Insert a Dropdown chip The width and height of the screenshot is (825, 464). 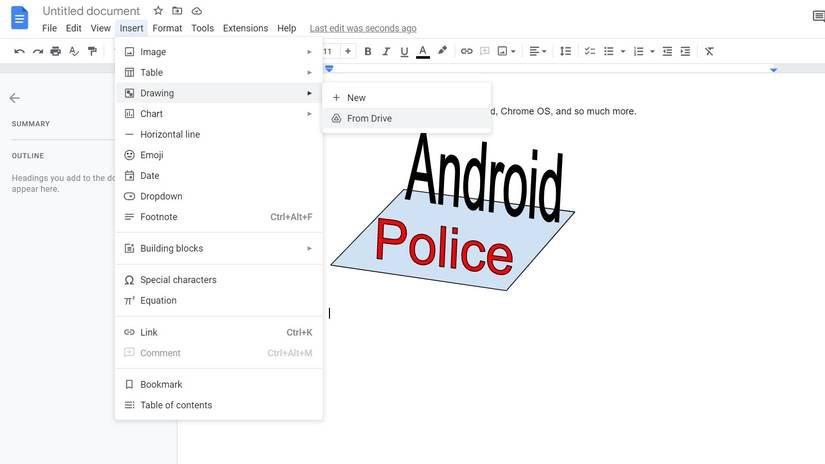pyautogui.click(x=218, y=196)
